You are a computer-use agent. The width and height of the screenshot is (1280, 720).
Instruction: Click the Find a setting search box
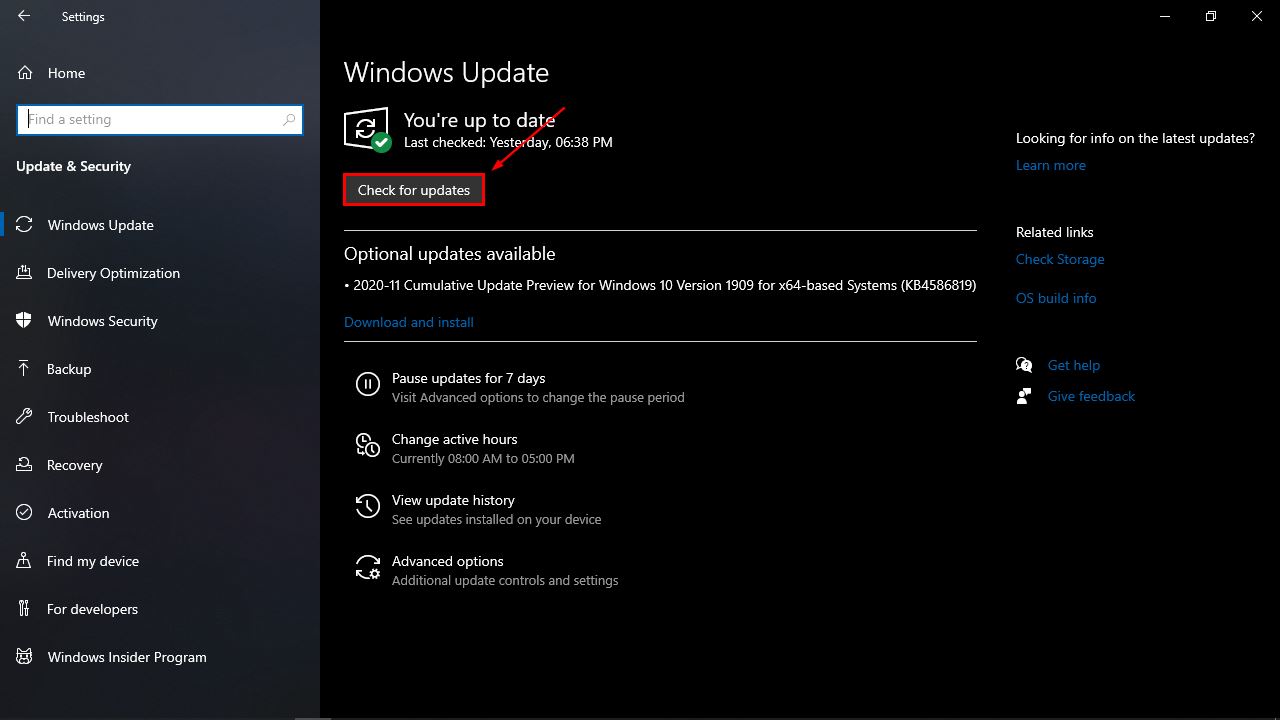[x=160, y=120]
